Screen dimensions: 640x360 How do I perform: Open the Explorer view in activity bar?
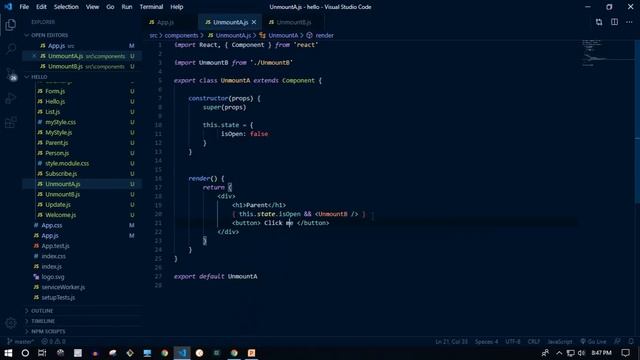[11, 24]
